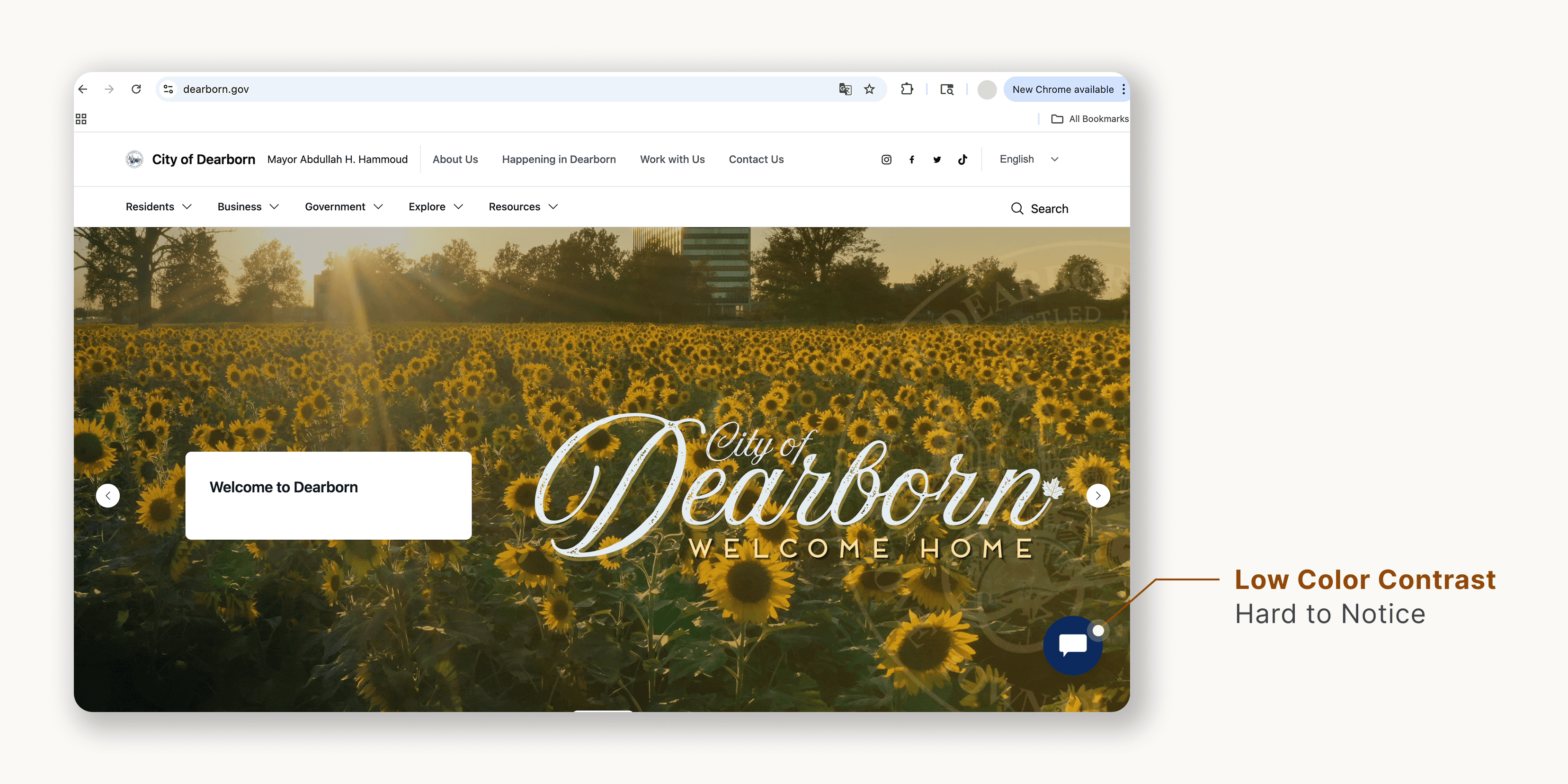This screenshot has height=784, width=1568.
Task: Open the Facebook social icon
Action: pos(911,160)
